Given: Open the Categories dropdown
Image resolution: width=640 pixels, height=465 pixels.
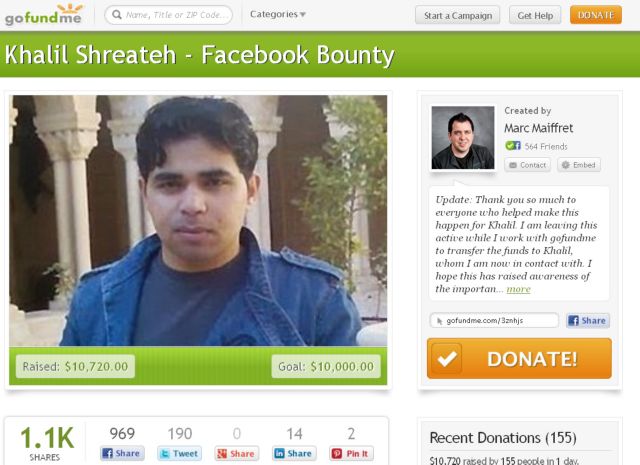Looking at the screenshot, I should coord(278,14).
